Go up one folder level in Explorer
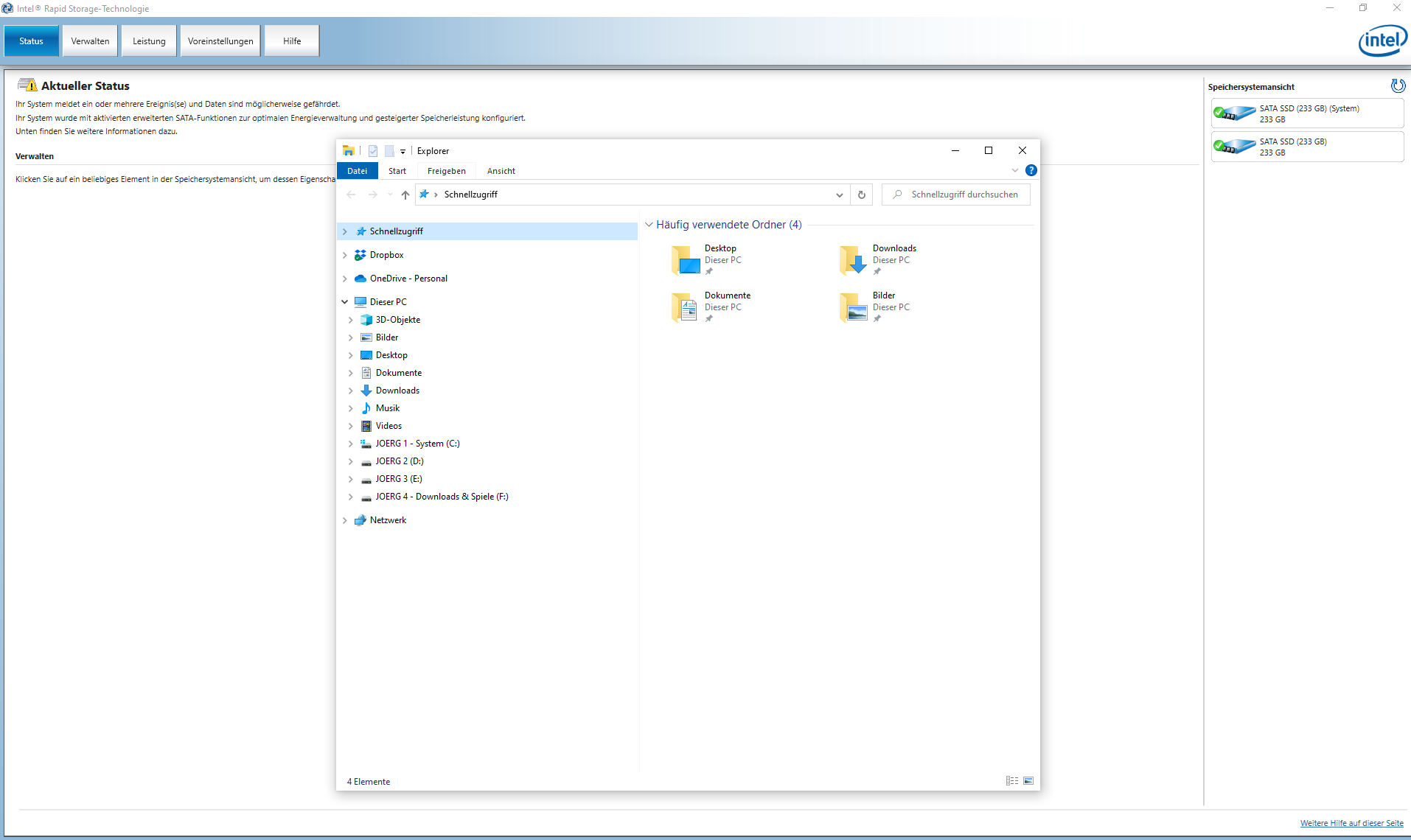 (405, 195)
